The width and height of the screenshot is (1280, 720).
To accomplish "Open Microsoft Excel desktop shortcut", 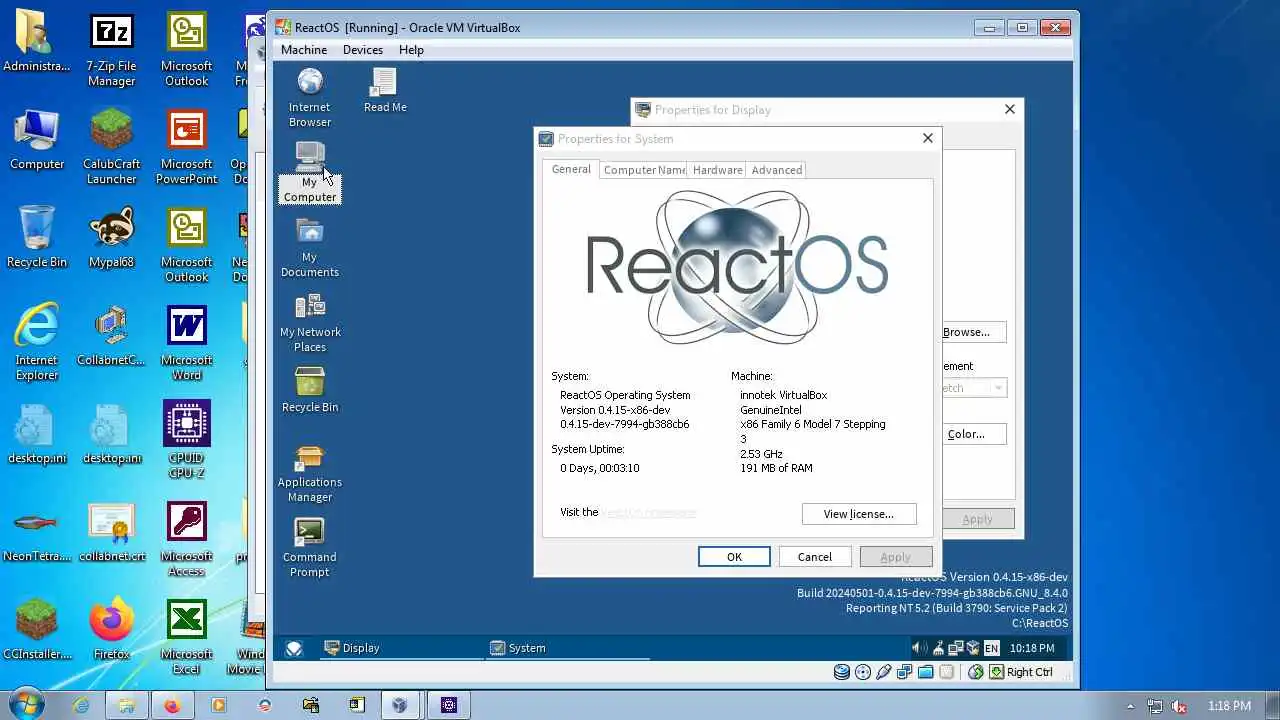I will [x=186, y=638].
